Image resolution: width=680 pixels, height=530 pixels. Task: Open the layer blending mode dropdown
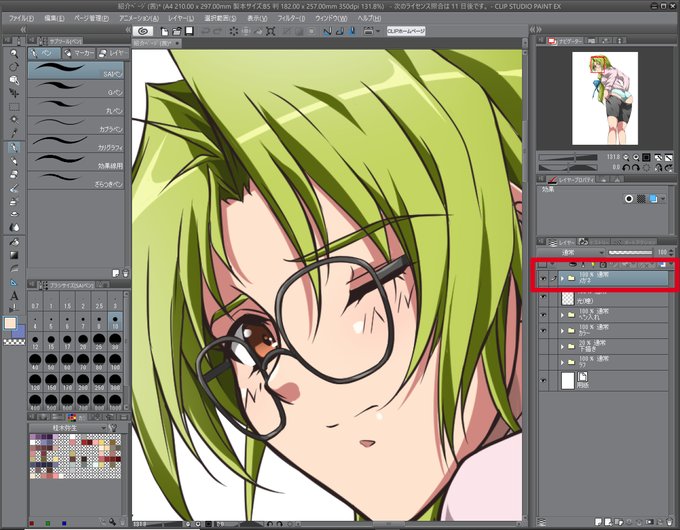point(571,252)
